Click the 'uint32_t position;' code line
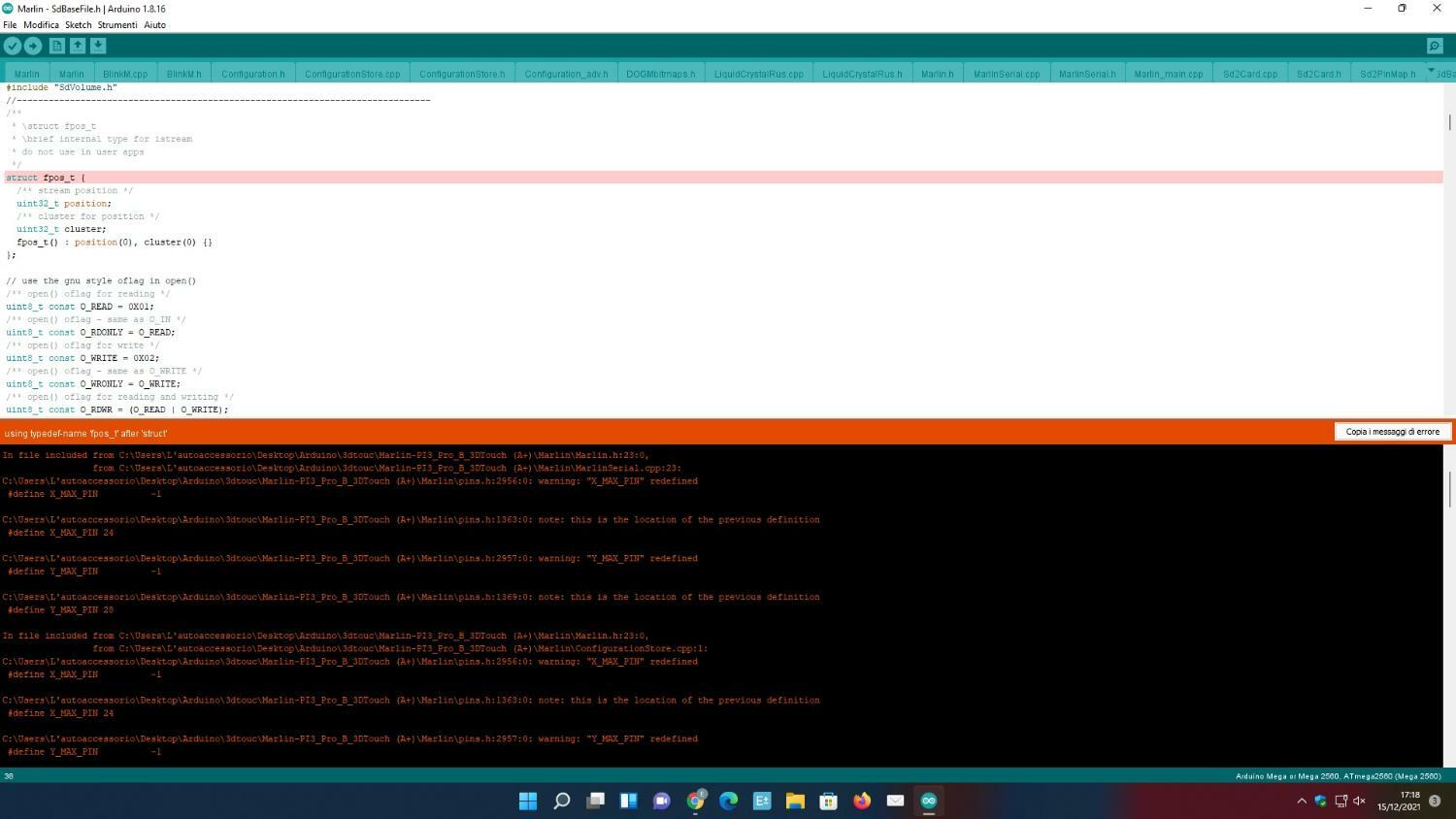Screen dimensions: 1456x819 pyautogui.click(x=64, y=204)
